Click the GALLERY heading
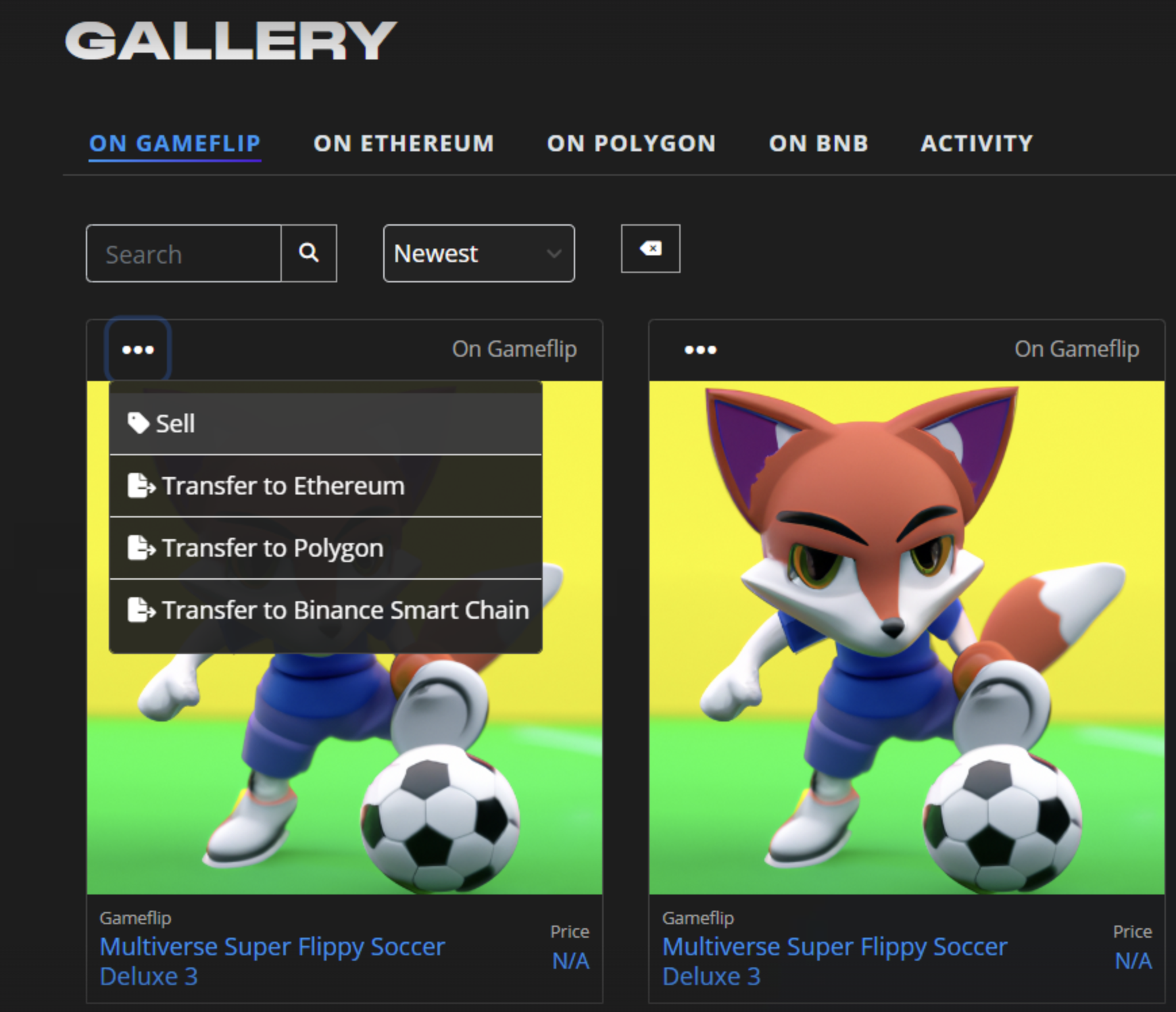The height and width of the screenshot is (1012, 1176). tap(230, 41)
